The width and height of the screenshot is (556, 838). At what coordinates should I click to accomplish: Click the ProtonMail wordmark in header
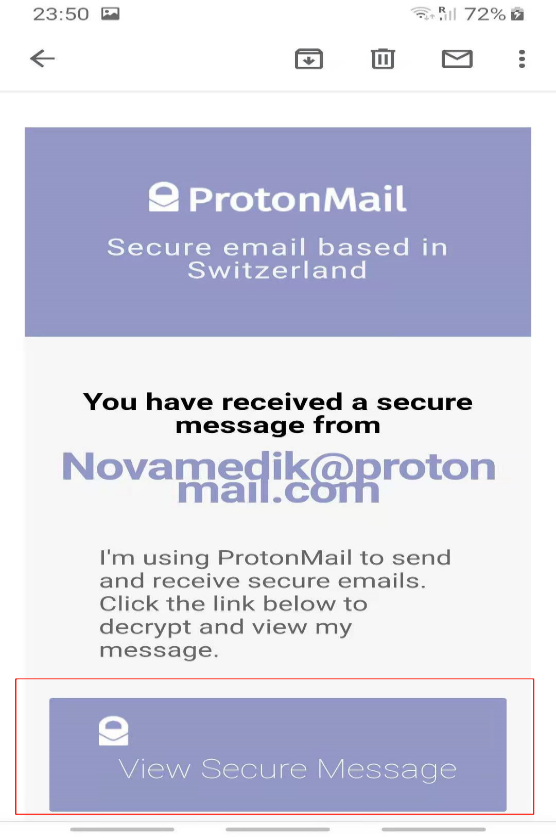[297, 199]
